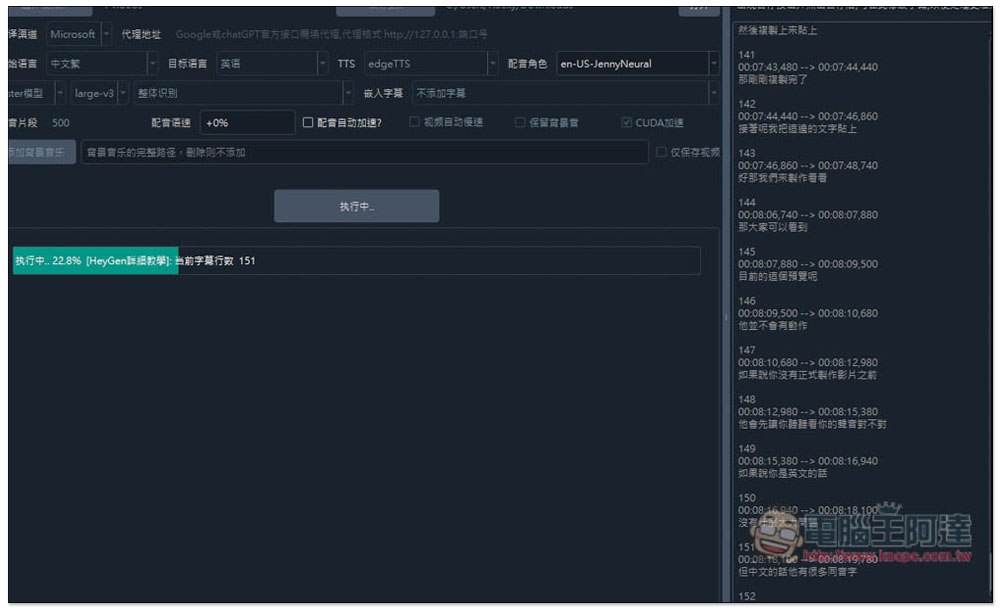Expand the 不添加字幕 embed subtitle dropdown
This screenshot has height=610, width=1000.
(x=566, y=93)
